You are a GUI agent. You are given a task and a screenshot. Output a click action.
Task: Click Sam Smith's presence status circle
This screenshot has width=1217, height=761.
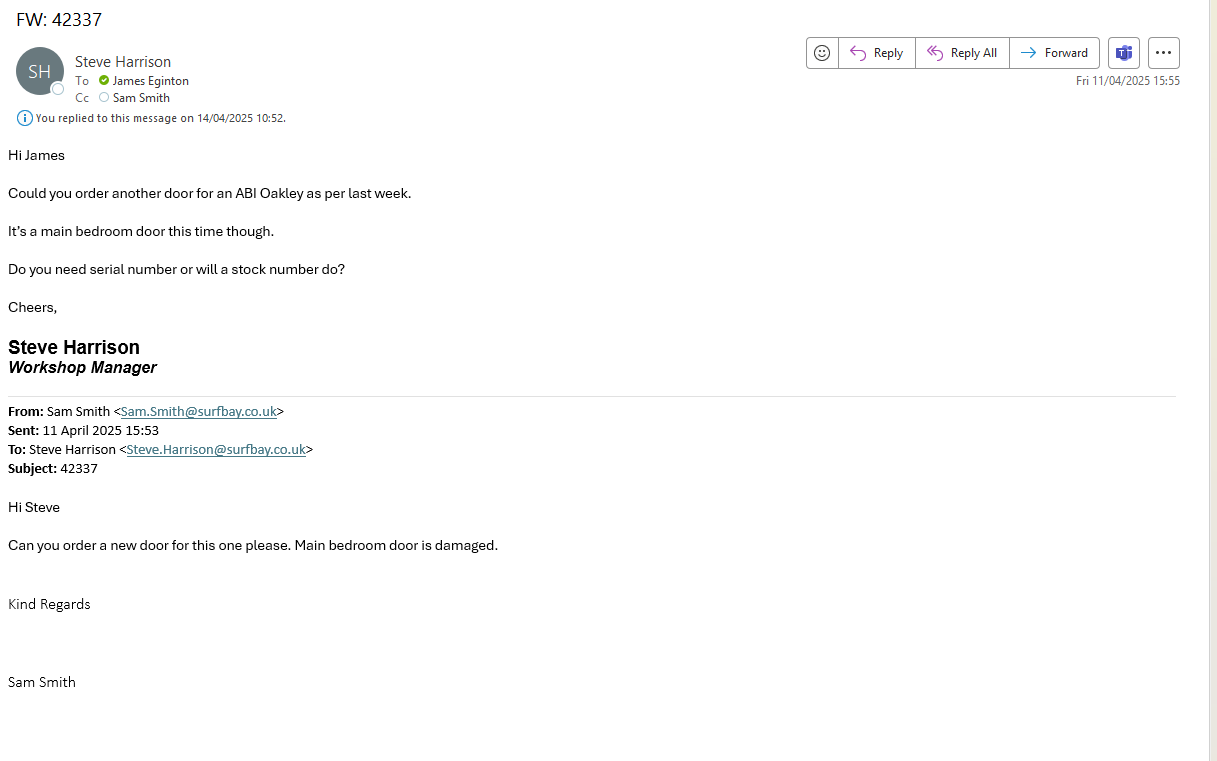104,98
